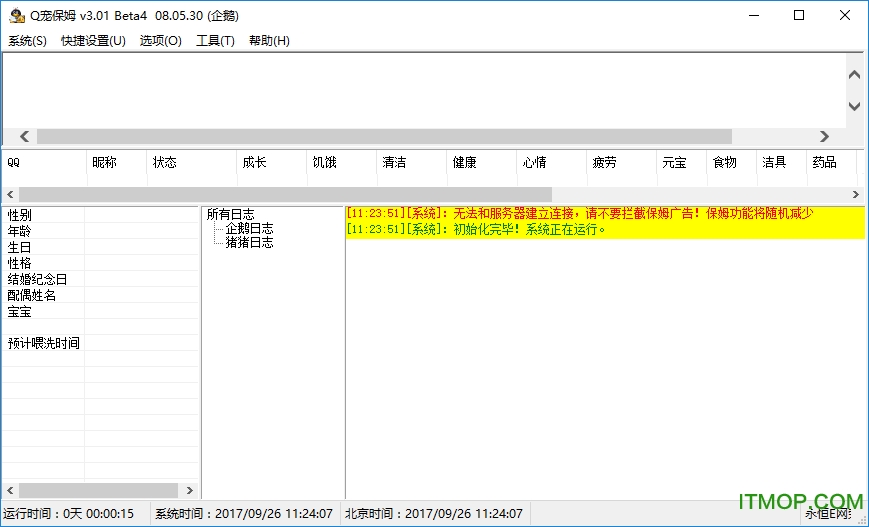Open the 快捷设置(U) menu

pyautogui.click(x=93, y=41)
